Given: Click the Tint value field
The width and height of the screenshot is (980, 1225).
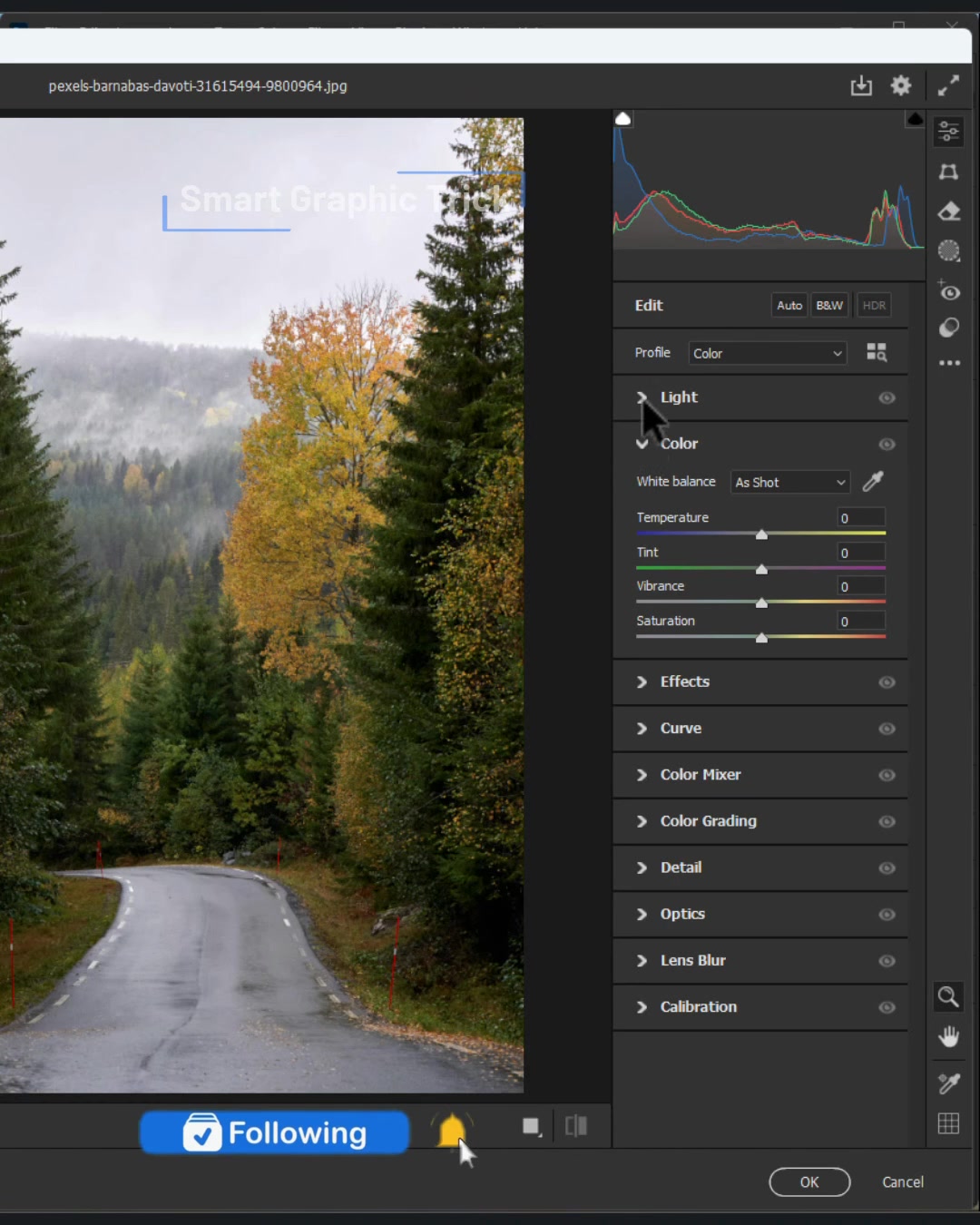Looking at the screenshot, I should 861,553.
